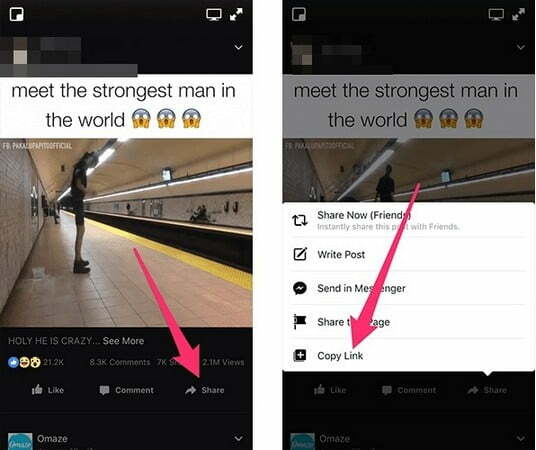Tap the Share arrow button on left screen
Image resolution: width=536 pixels, height=450 pixels.
pyautogui.click(x=204, y=390)
